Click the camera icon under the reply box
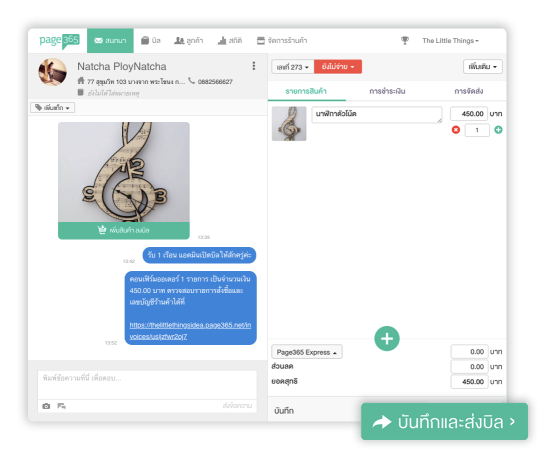 (x=46, y=406)
